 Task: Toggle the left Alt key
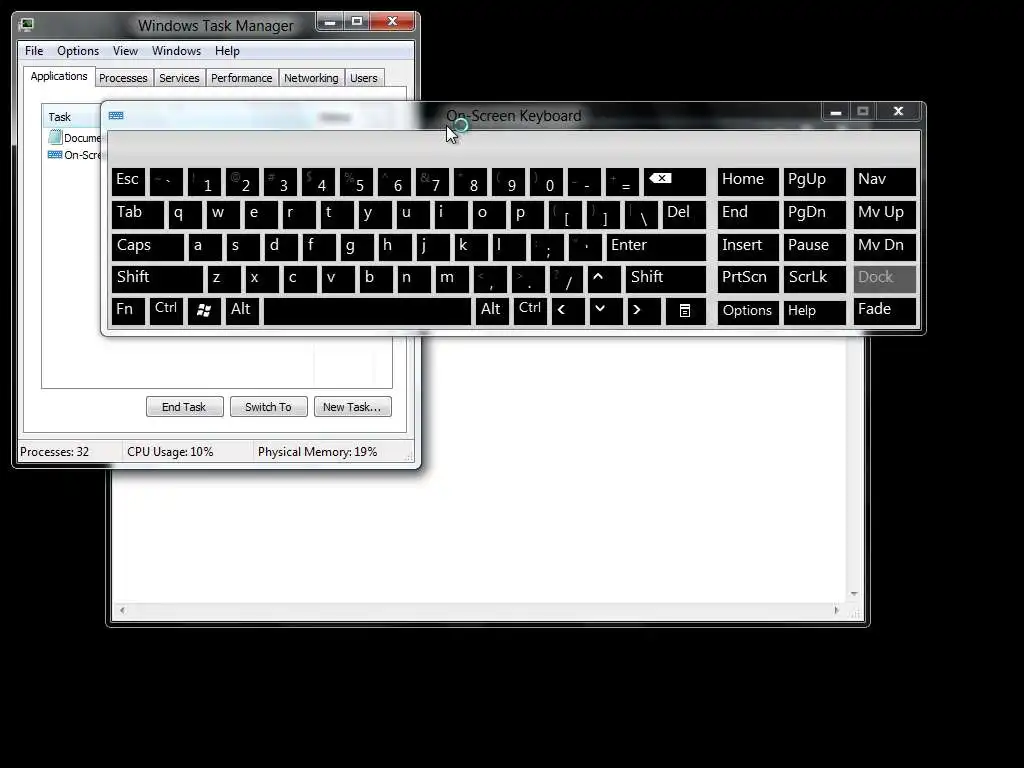(x=242, y=311)
